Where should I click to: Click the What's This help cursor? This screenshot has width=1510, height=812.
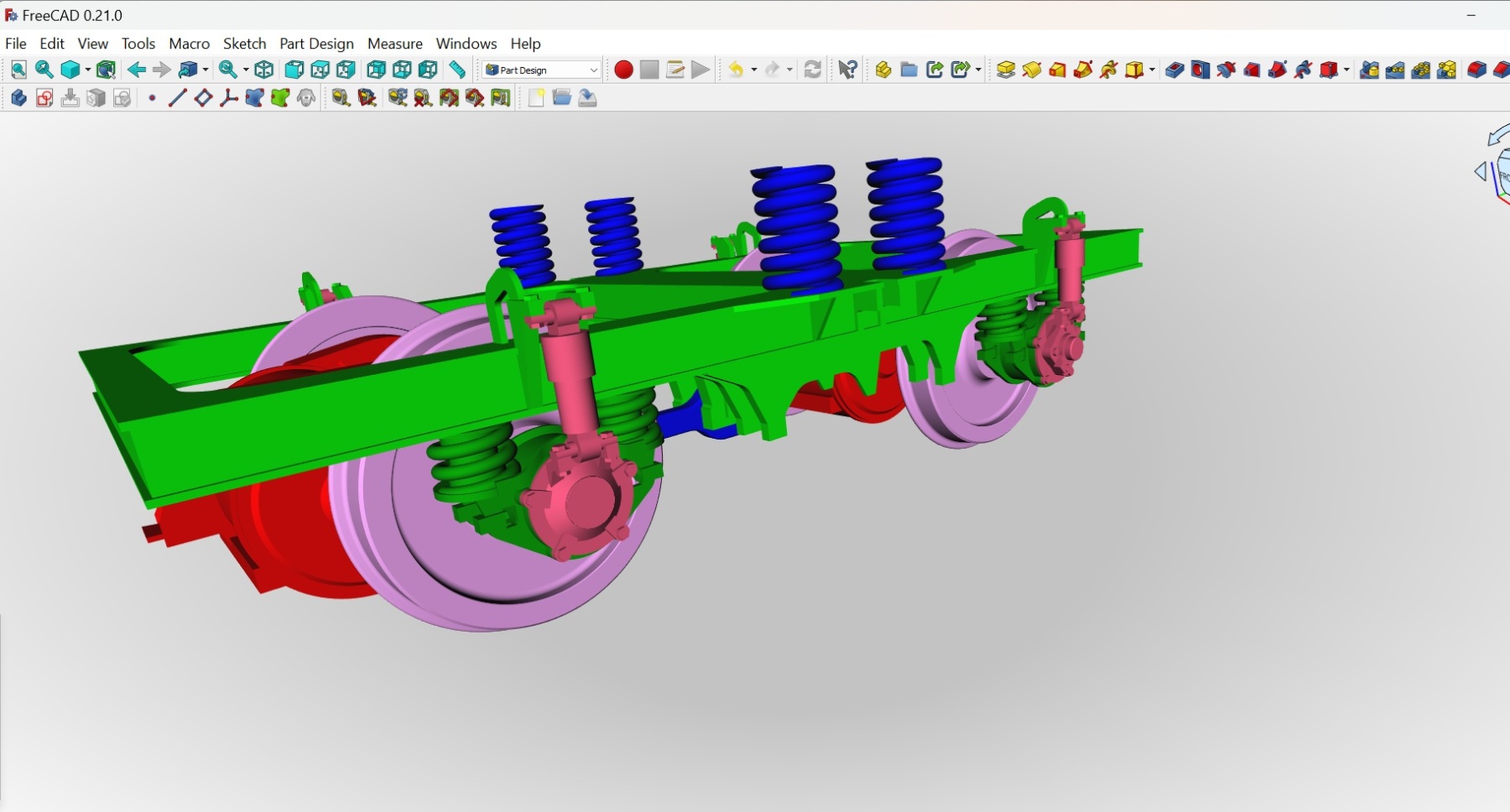(x=848, y=70)
